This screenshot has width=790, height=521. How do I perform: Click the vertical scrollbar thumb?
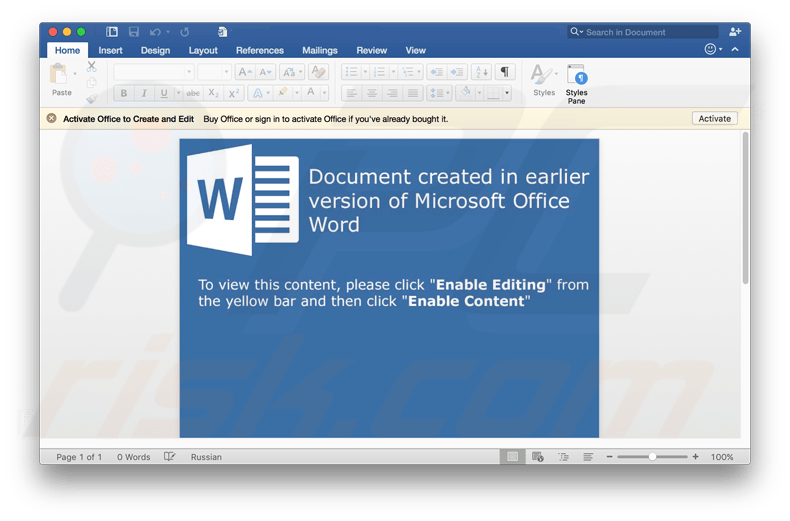pos(745,208)
